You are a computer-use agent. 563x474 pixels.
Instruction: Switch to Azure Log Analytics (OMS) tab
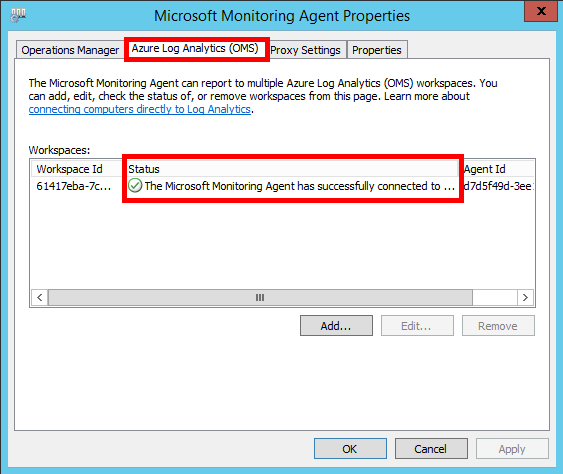coord(195,48)
